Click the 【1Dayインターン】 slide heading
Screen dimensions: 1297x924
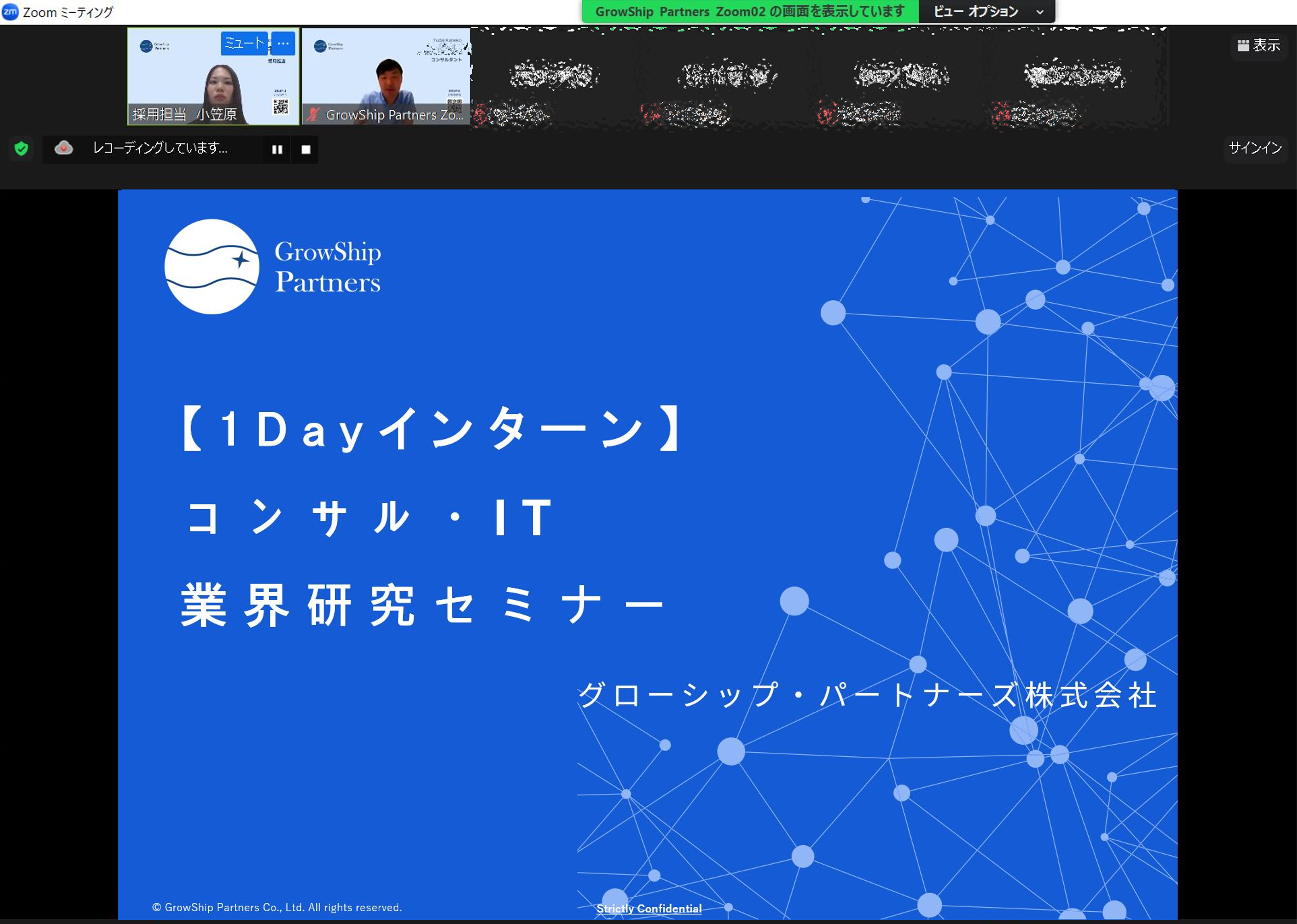pos(431,429)
